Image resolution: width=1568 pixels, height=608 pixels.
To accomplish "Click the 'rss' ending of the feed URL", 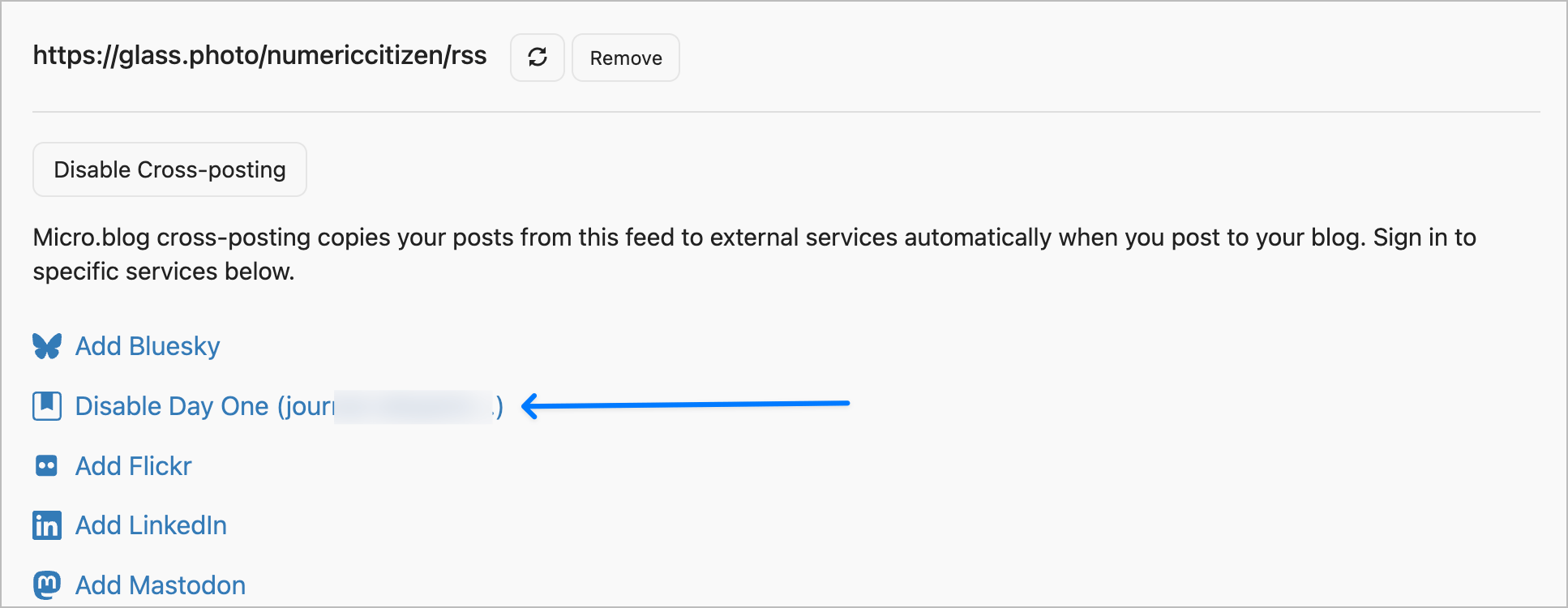I will tap(469, 55).
